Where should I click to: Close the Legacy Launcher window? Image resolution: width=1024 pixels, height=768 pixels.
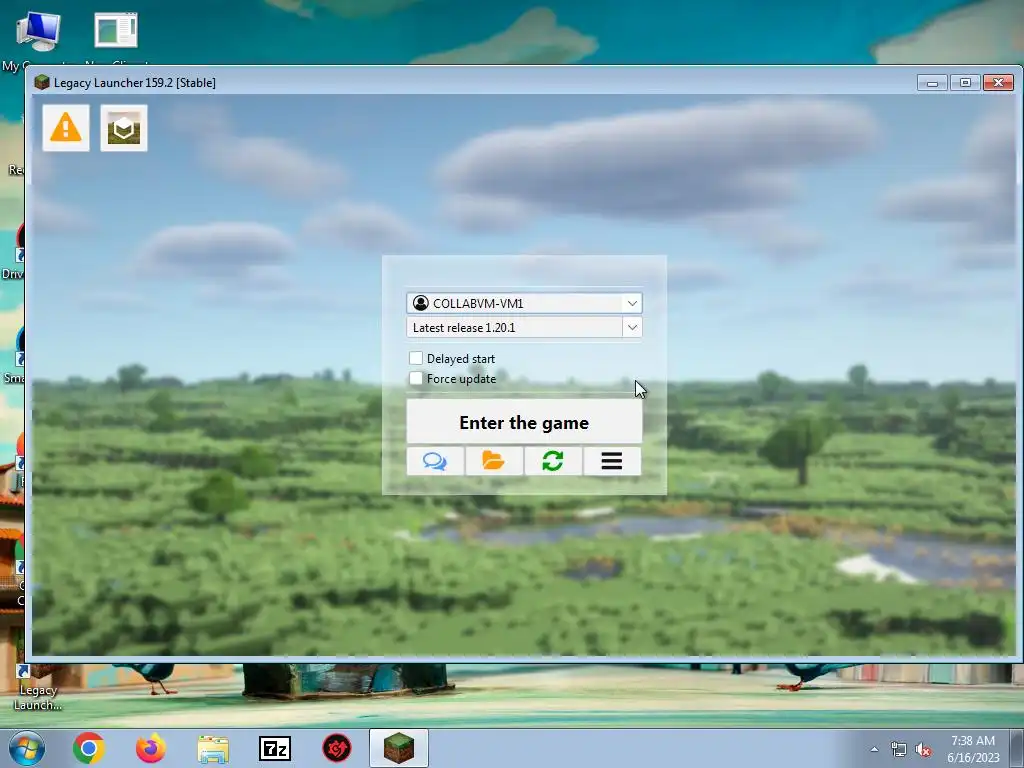coord(999,83)
